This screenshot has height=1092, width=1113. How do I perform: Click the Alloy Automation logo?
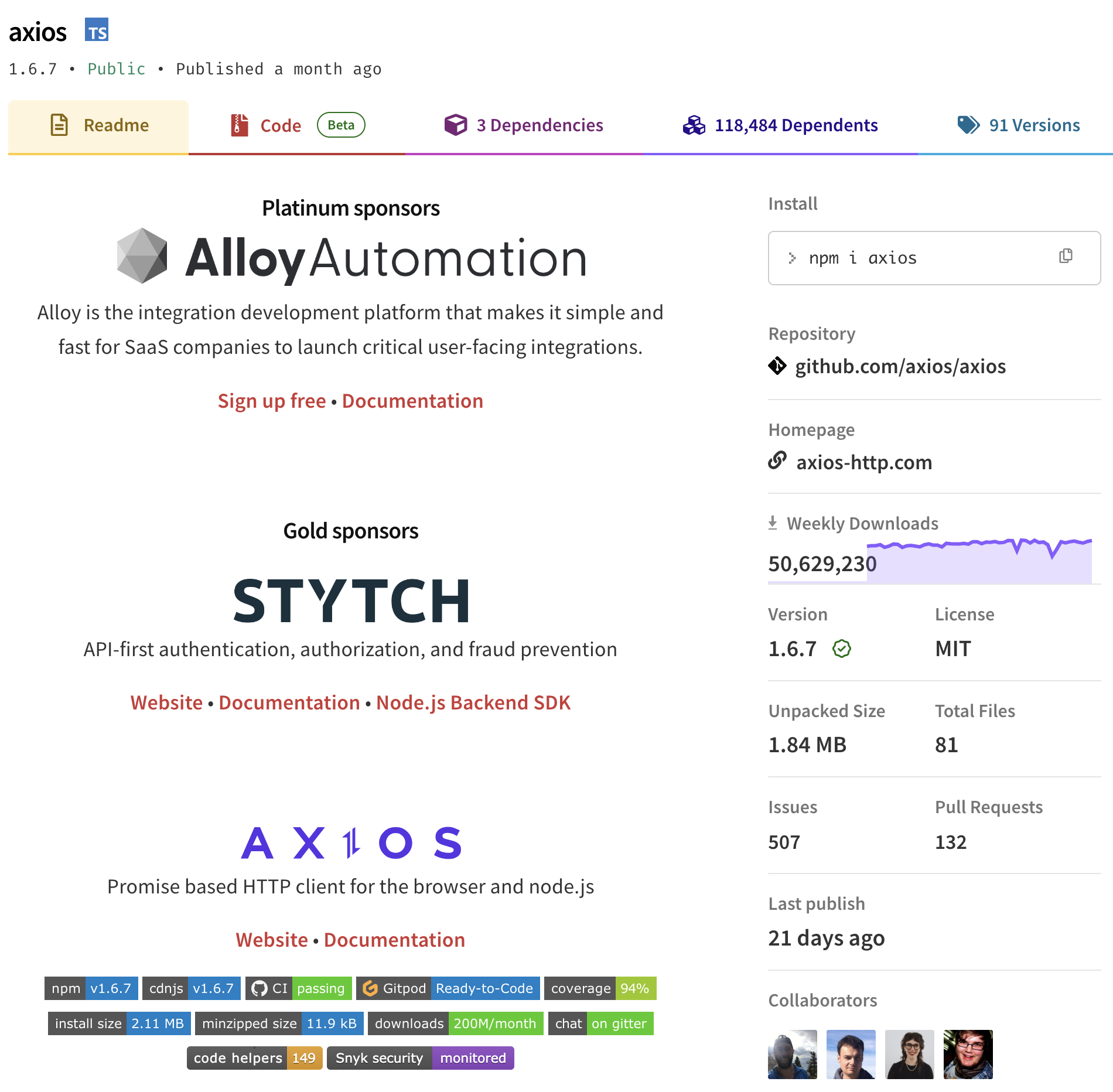click(x=351, y=258)
